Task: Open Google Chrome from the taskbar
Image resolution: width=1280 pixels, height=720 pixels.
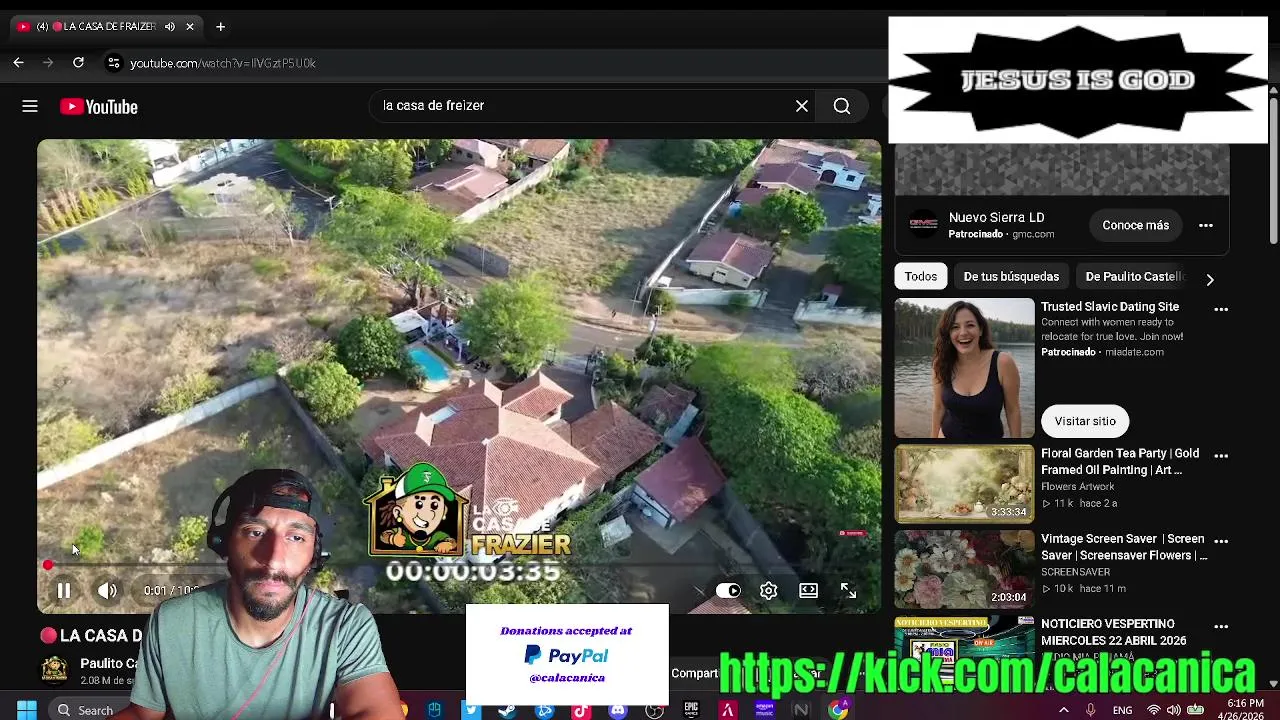Action: point(838,710)
